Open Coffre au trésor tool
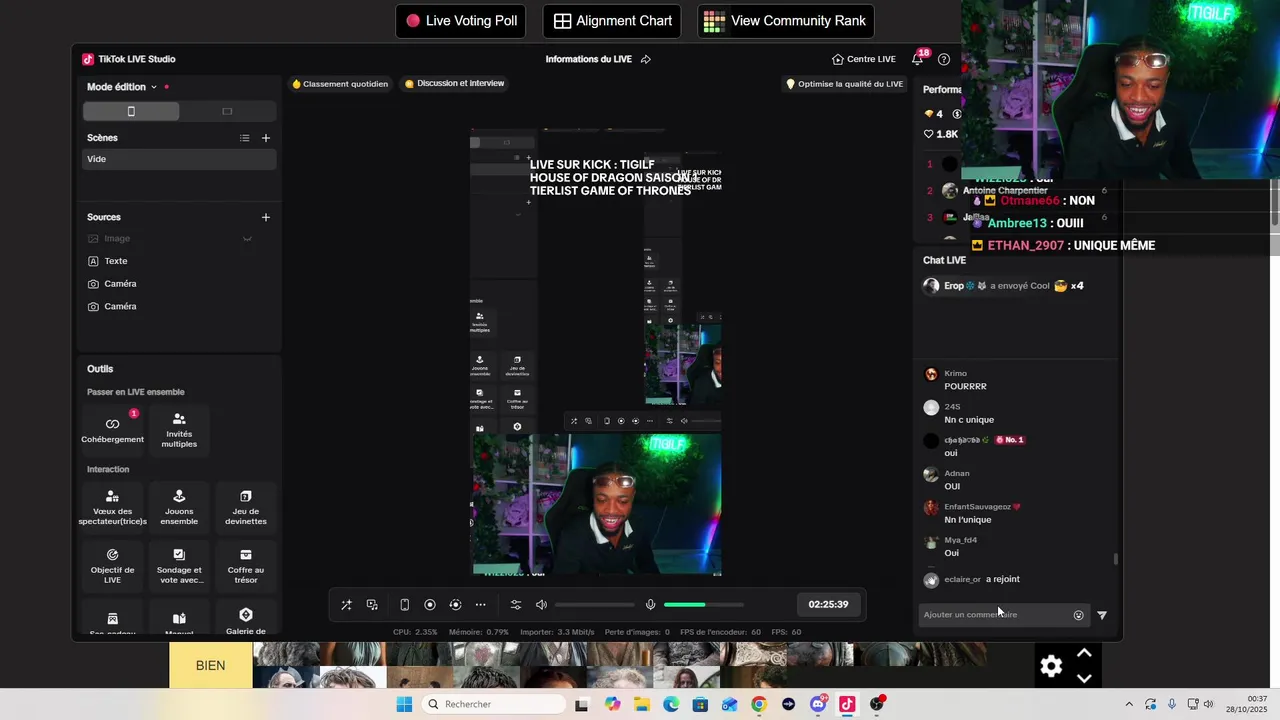 pos(246,565)
